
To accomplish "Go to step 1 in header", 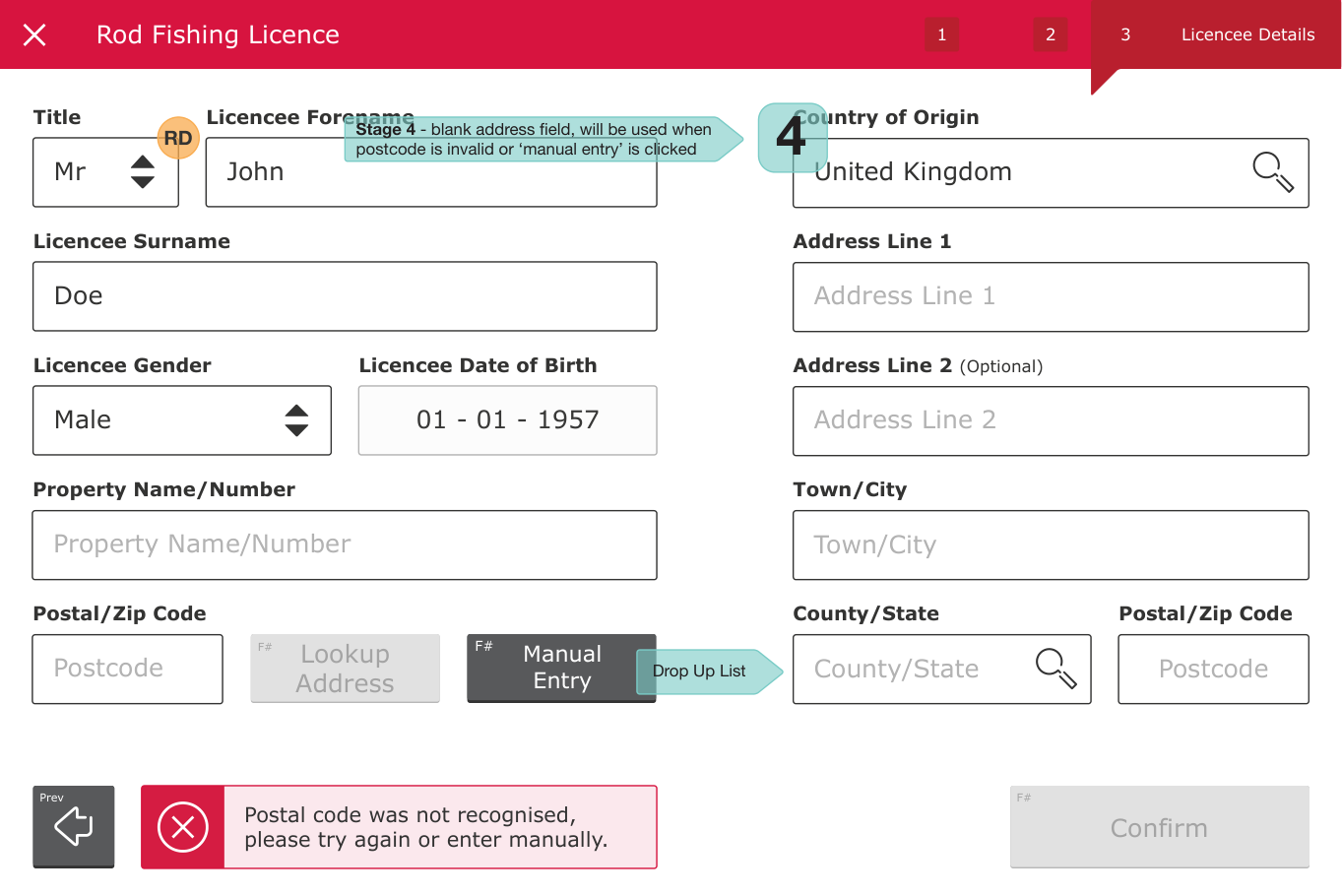I will [941, 34].
